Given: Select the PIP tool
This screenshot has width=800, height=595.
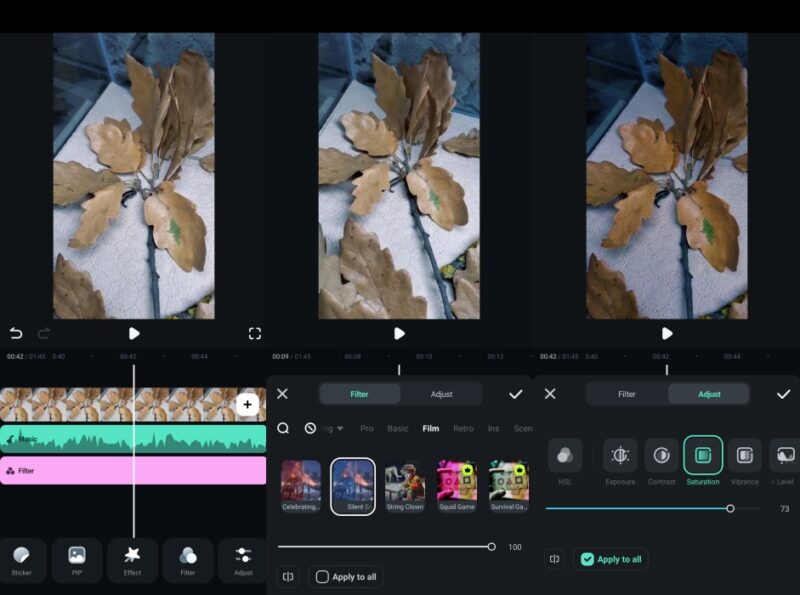Looking at the screenshot, I should pos(78,560).
